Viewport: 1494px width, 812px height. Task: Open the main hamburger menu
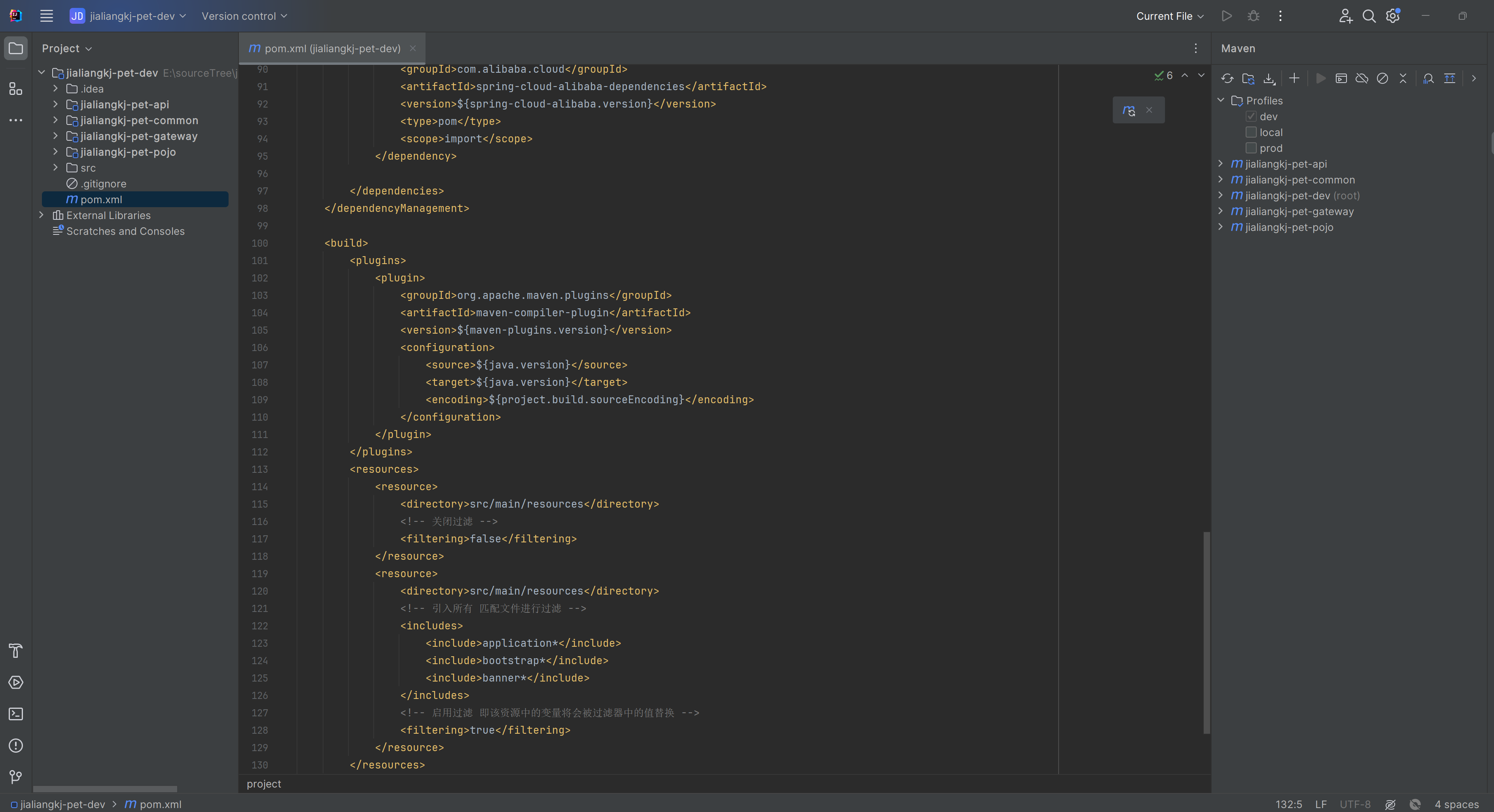point(46,16)
